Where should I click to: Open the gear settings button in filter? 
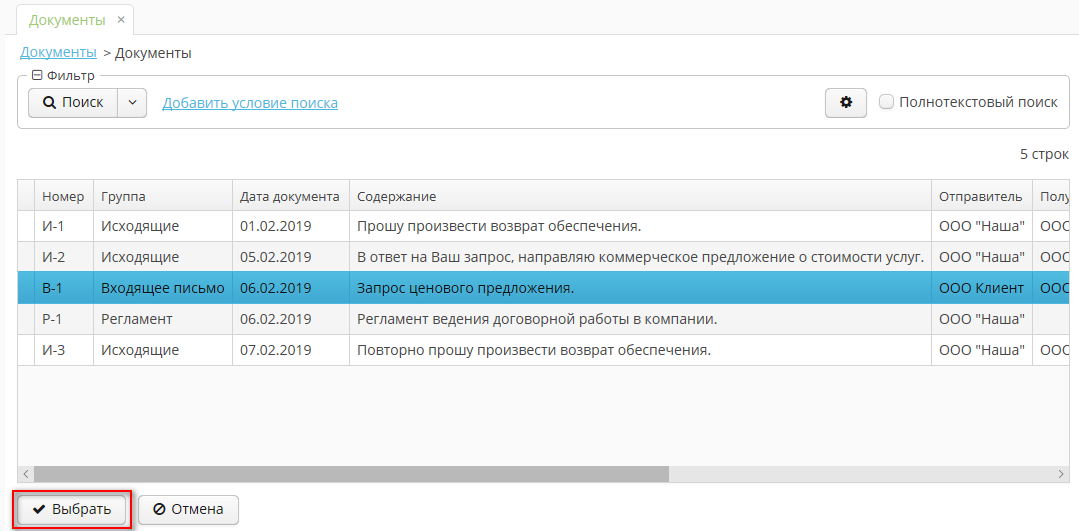point(845,102)
